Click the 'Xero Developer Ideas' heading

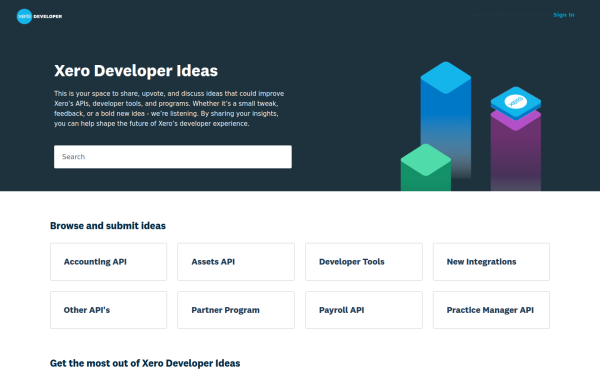pyautogui.click(x=136, y=71)
